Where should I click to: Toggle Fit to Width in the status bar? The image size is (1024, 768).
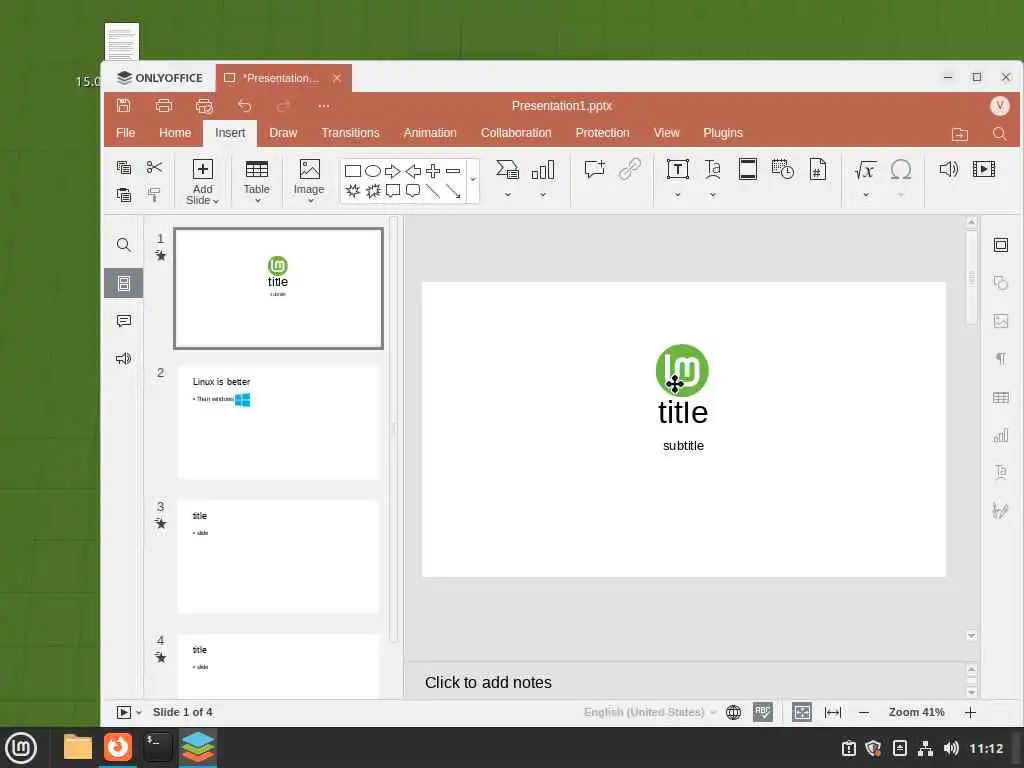833,712
